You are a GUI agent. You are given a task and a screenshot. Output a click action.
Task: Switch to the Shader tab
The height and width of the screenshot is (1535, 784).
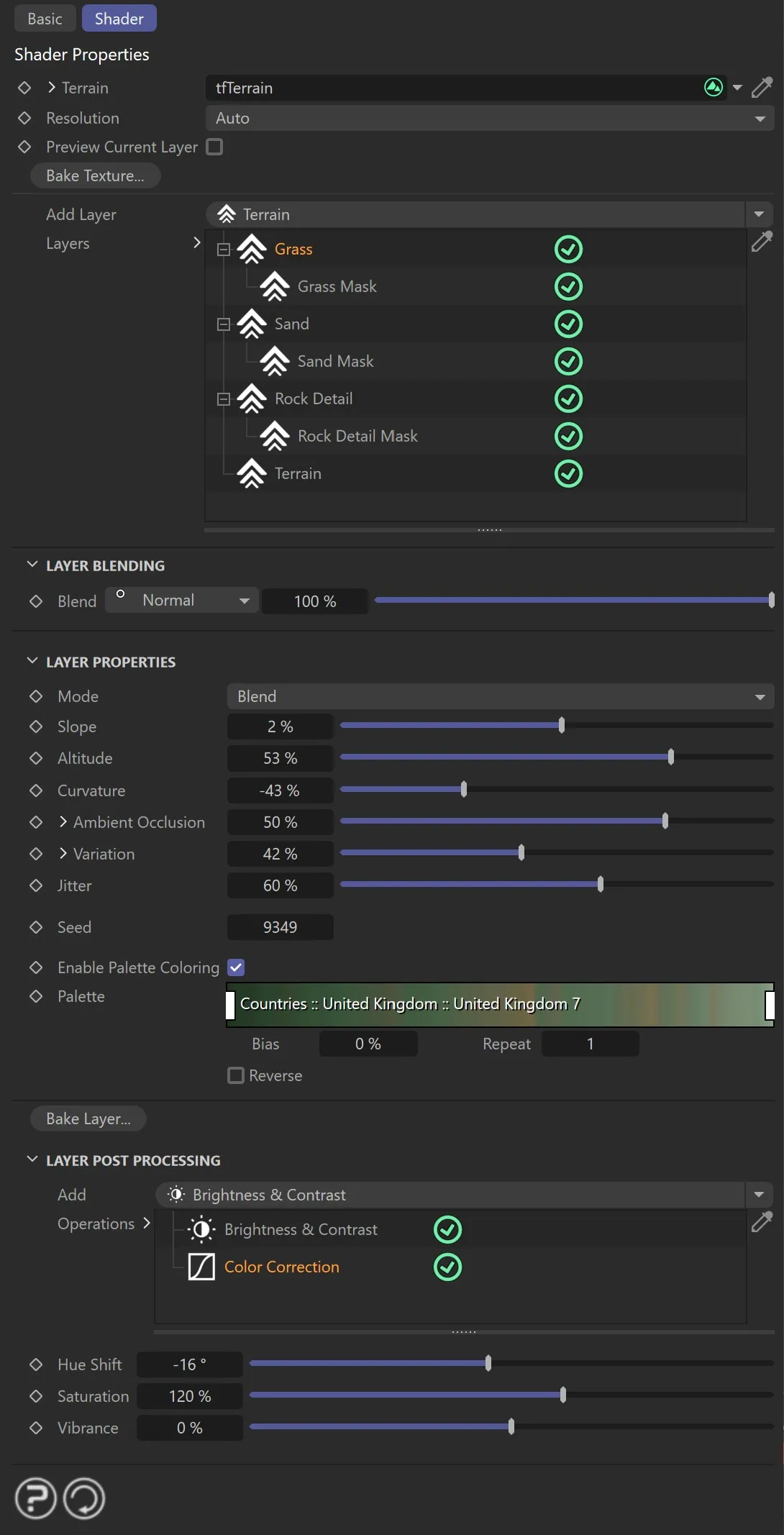click(x=119, y=19)
